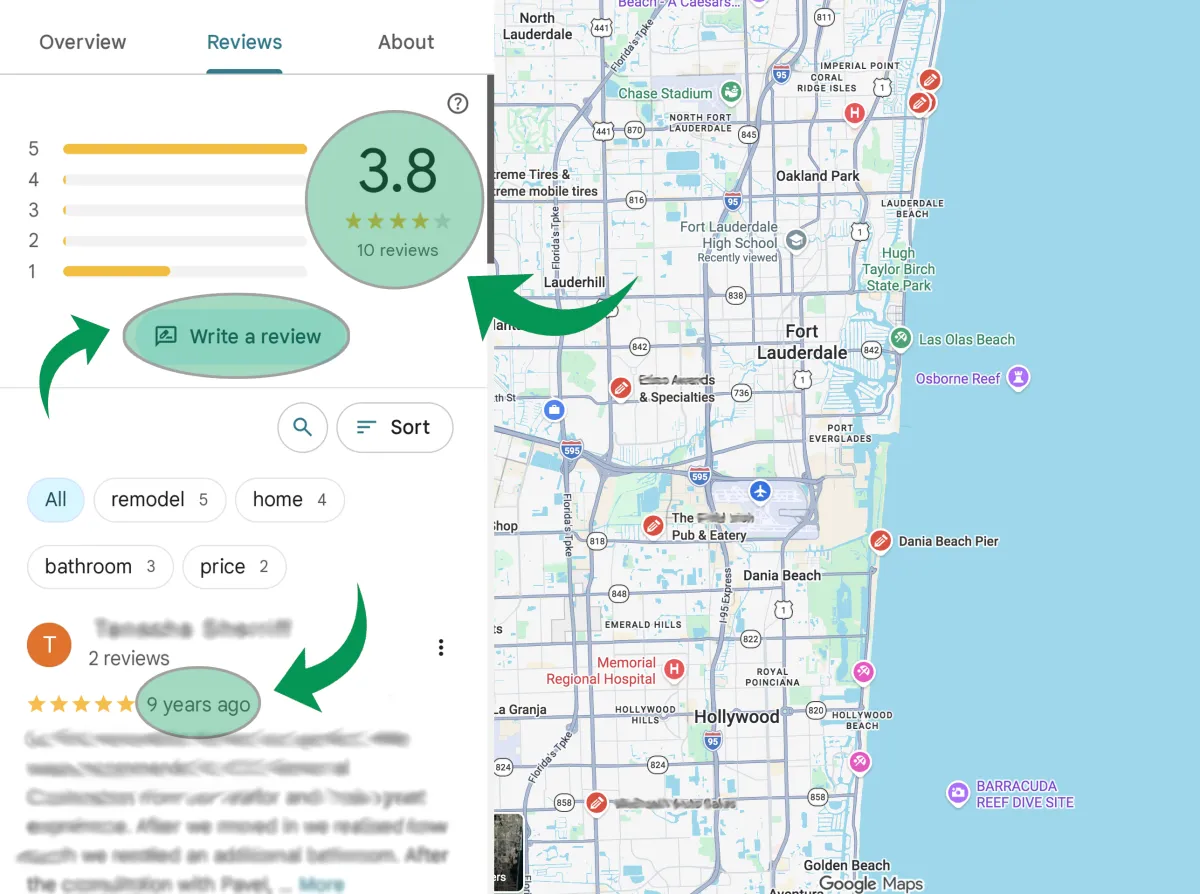Filter reviews by remodel chip
Viewport: 1200px width, 894px height.
pyautogui.click(x=160, y=499)
